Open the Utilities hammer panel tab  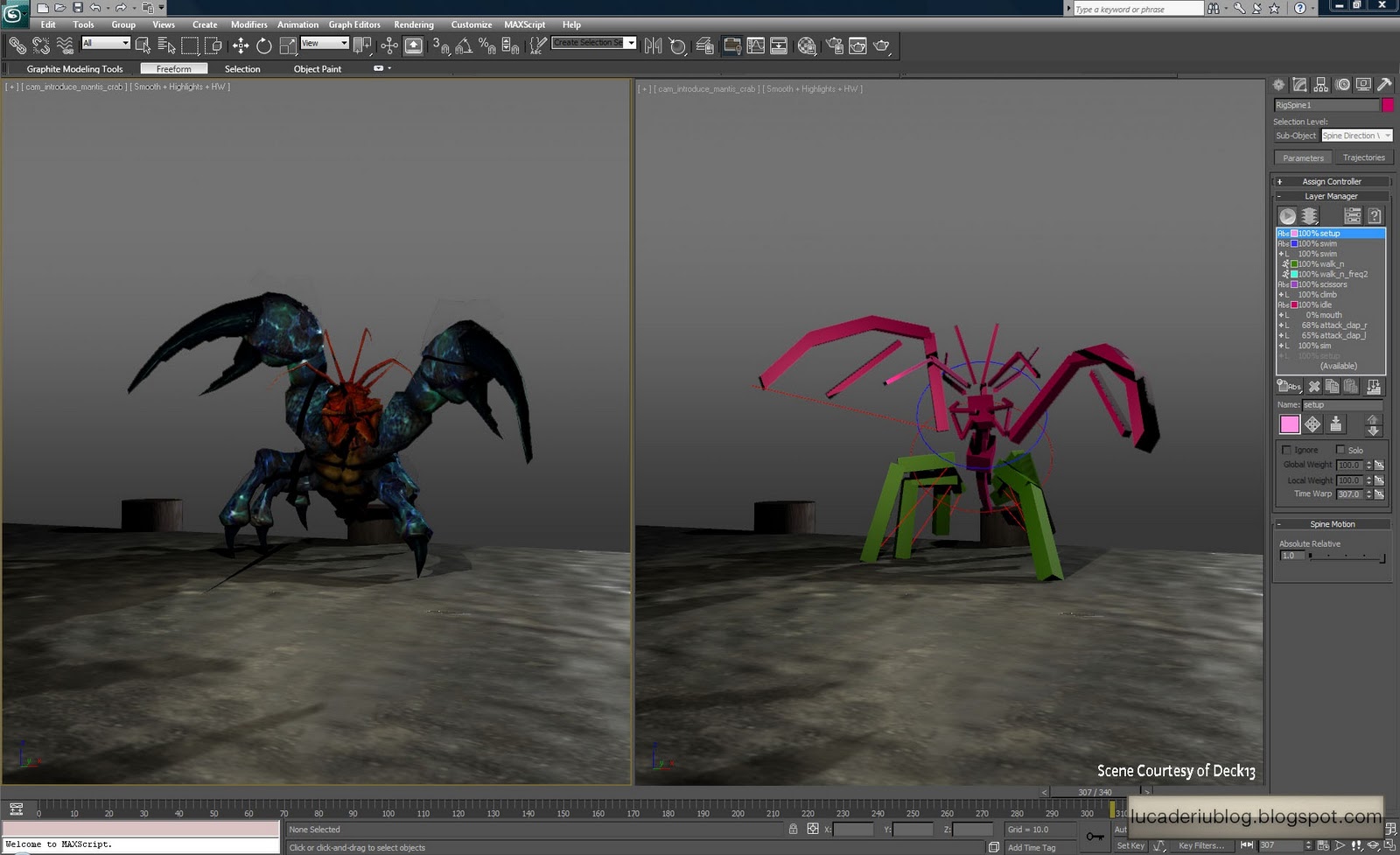(x=1384, y=85)
